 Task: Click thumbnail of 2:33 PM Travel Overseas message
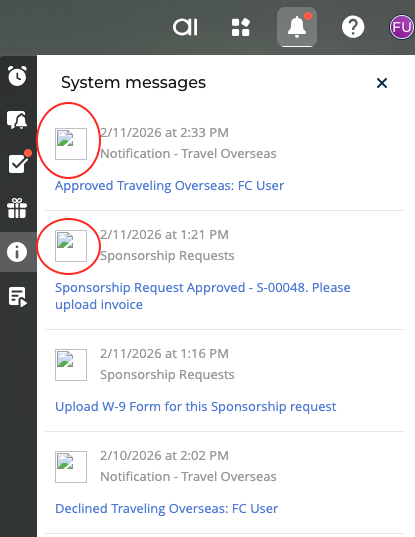71,144
